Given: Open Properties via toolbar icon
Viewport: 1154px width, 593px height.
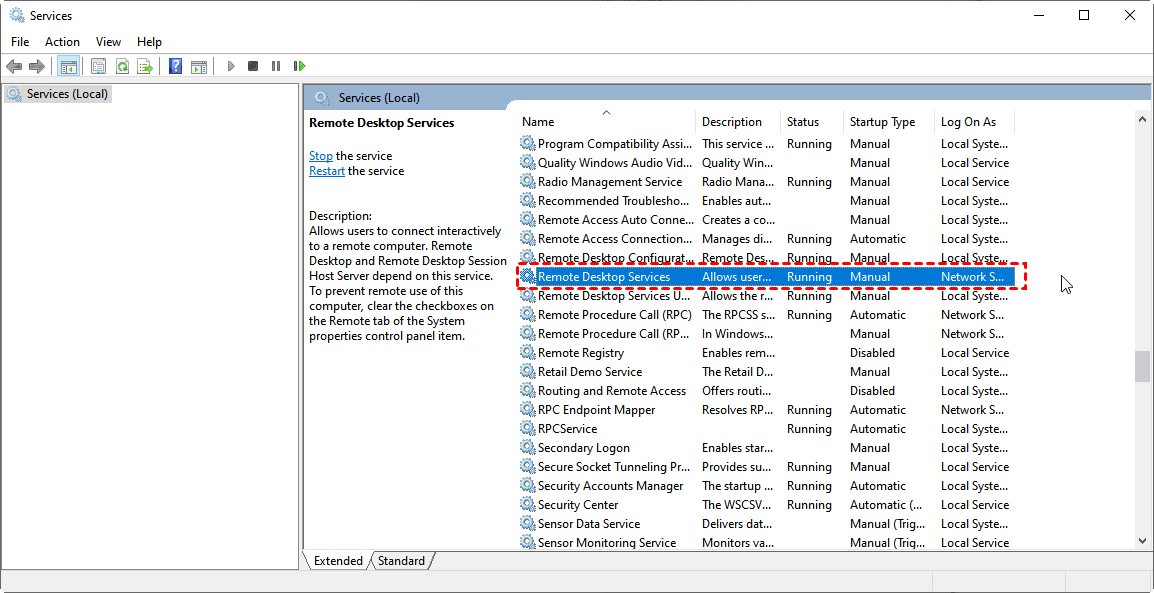Looking at the screenshot, I should 98,66.
